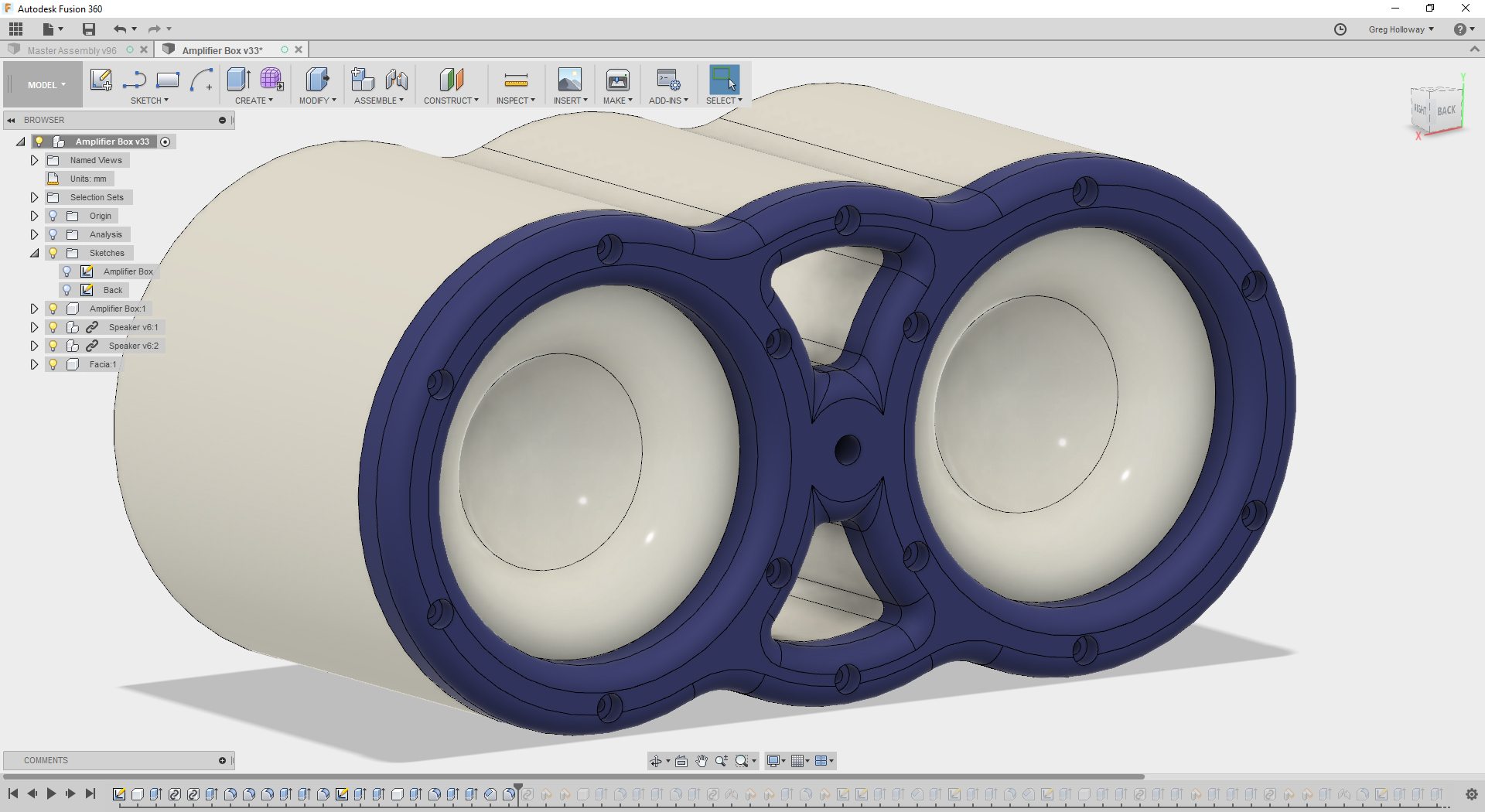Select the Create Sketch tool
1485x812 pixels.
click(101, 80)
